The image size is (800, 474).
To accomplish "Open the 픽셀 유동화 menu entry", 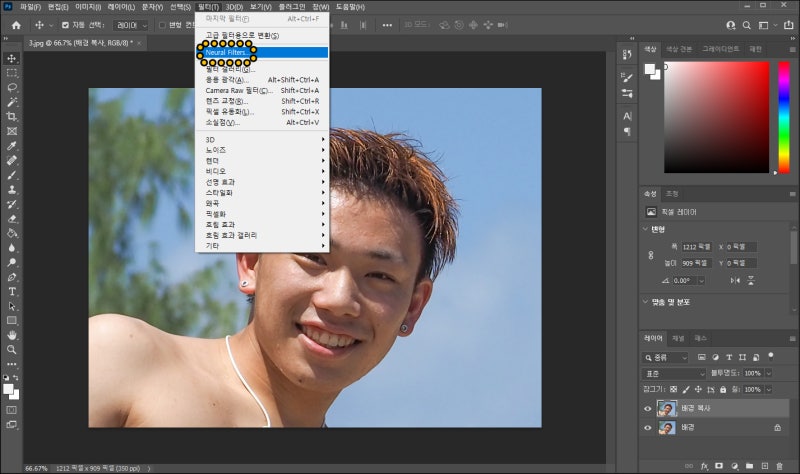I will (x=262, y=112).
